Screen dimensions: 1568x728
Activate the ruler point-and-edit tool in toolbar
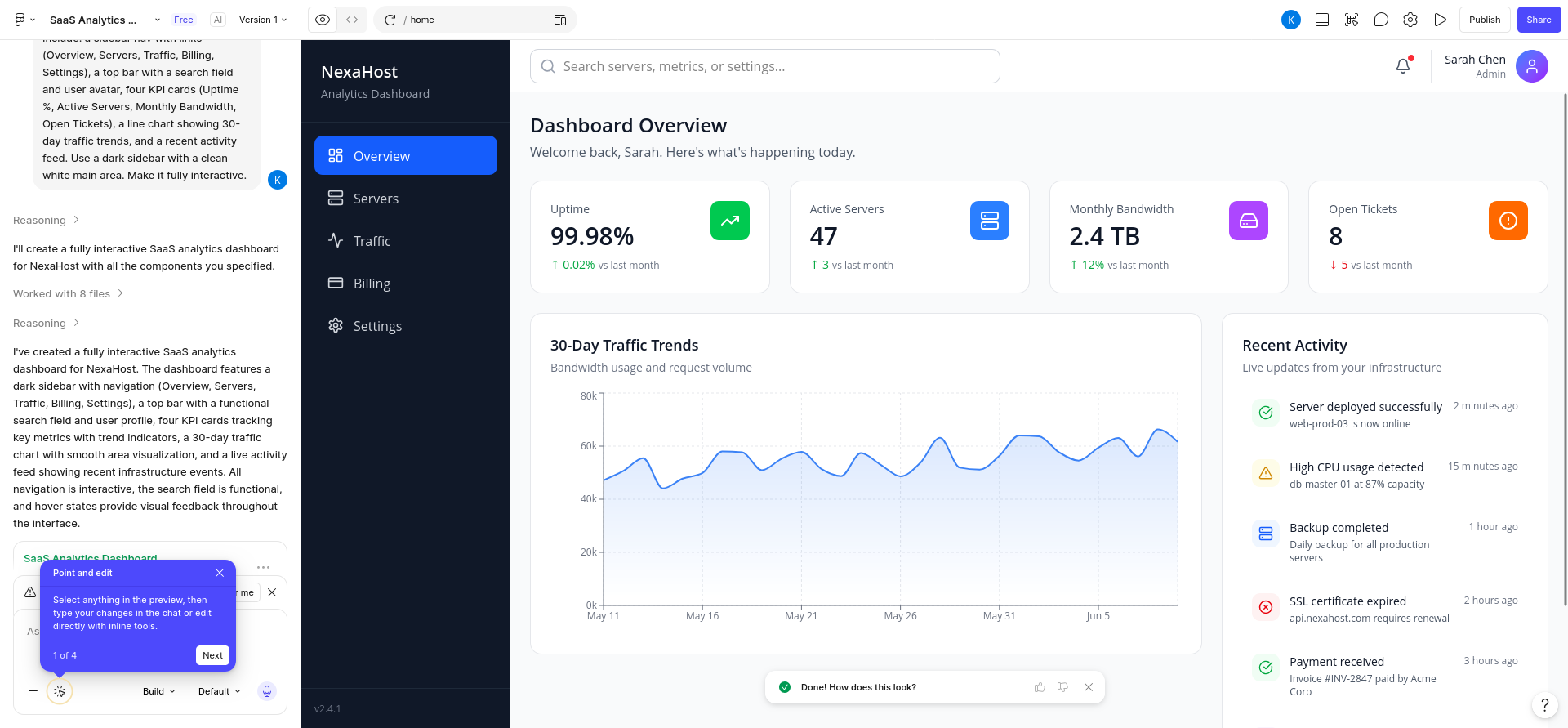[1352, 20]
